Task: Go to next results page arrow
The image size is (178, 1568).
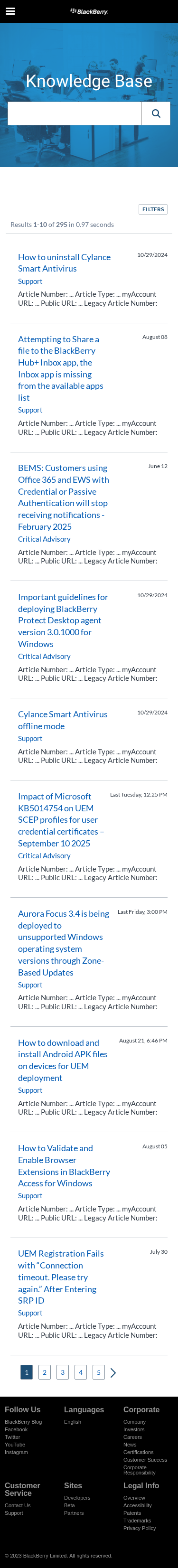Action: tap(113, 1372)
